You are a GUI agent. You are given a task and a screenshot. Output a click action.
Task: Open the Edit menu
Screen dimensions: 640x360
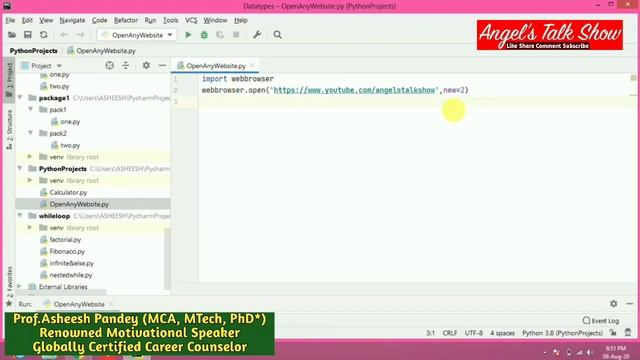pyautogui.click(x=27, y=20)
